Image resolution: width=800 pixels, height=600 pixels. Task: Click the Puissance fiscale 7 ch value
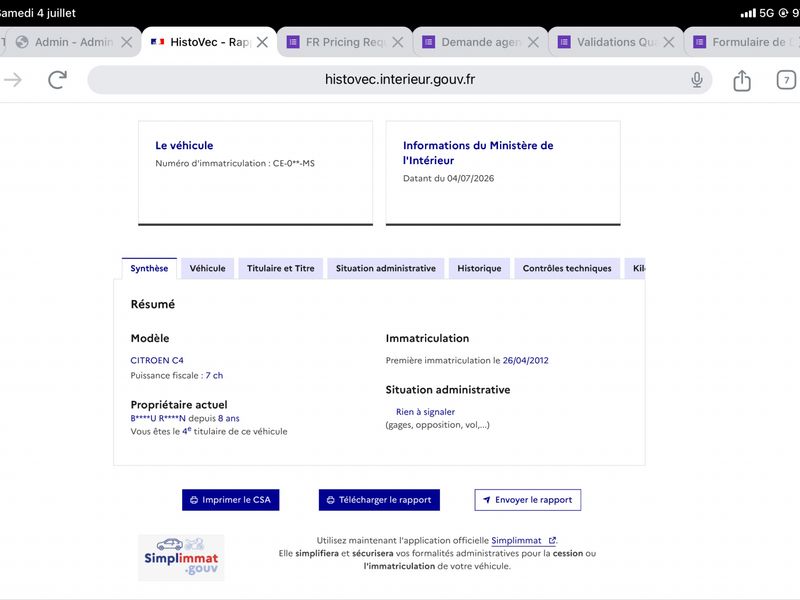[x=214, y=376]
